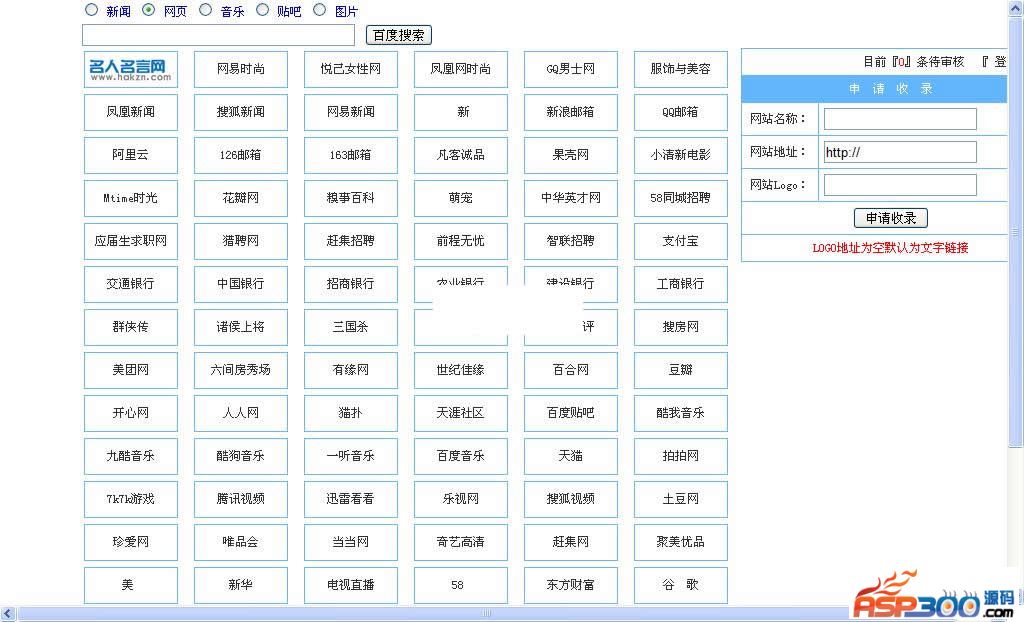Click the horizontal scrollbar left arrow
Viewport: 1024px width, 622px height.
7,614
